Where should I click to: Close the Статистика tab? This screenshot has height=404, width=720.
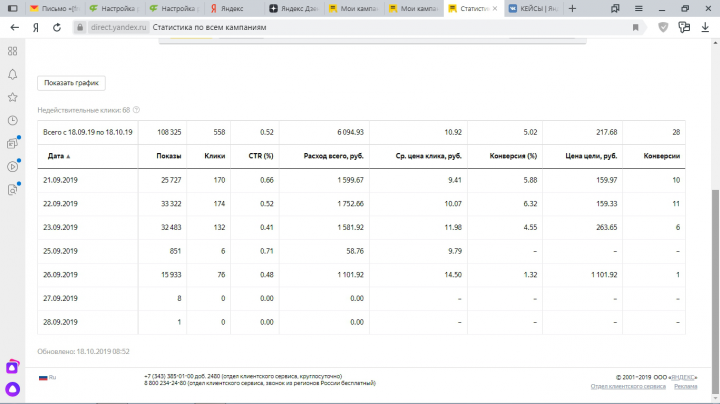[x=495, y=8]
